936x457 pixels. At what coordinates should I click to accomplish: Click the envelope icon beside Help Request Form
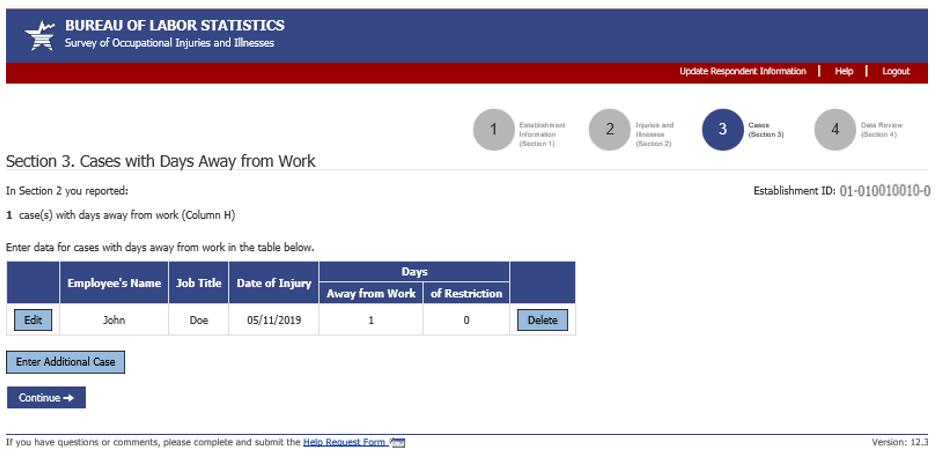pyautogui.click(x=398, y=442)
